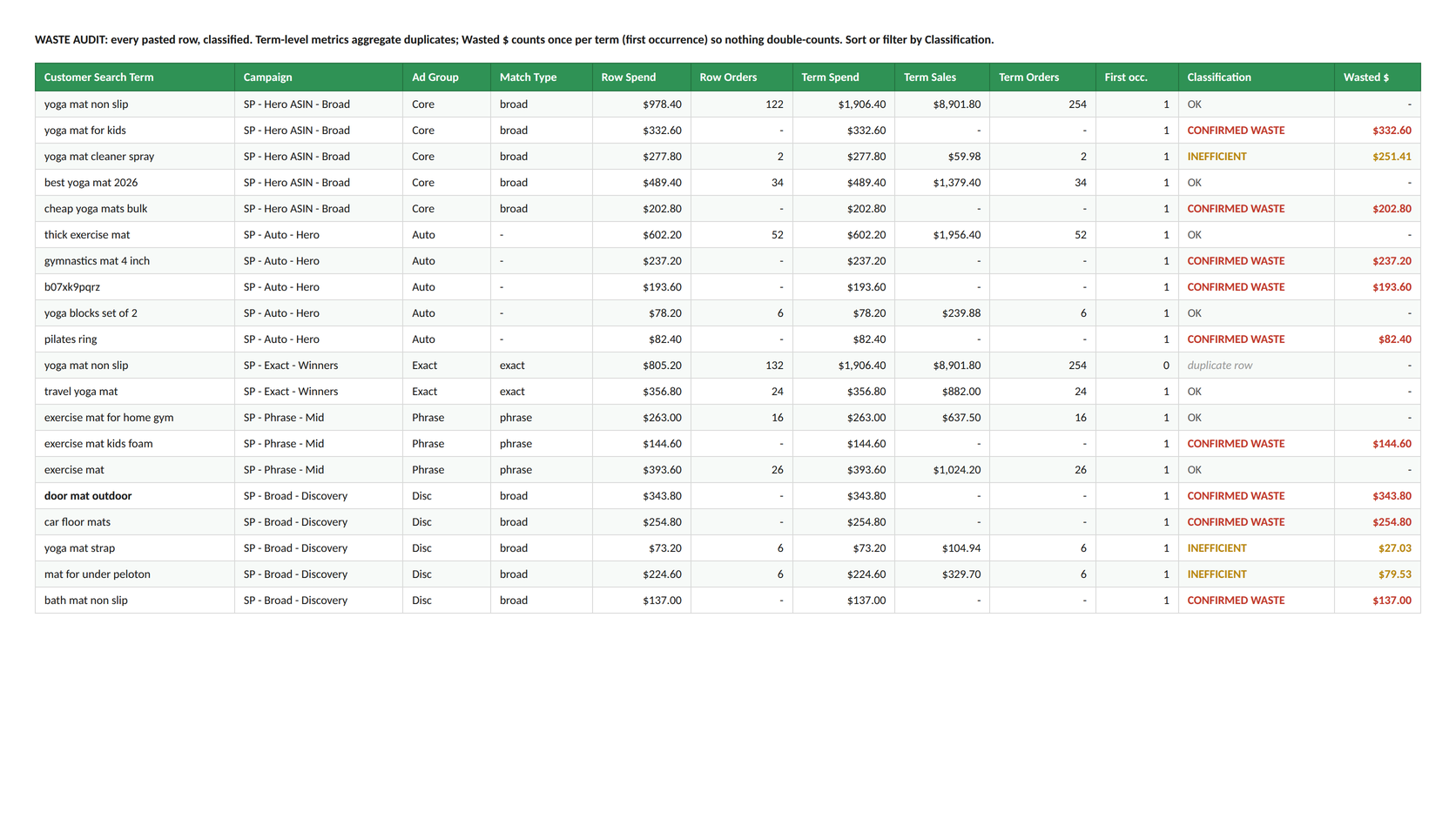Click the 'SP - Exact - Winners' travel yoga mat campaign
This screenshot has width=1456, height=819.
click(x=319, y=392)
